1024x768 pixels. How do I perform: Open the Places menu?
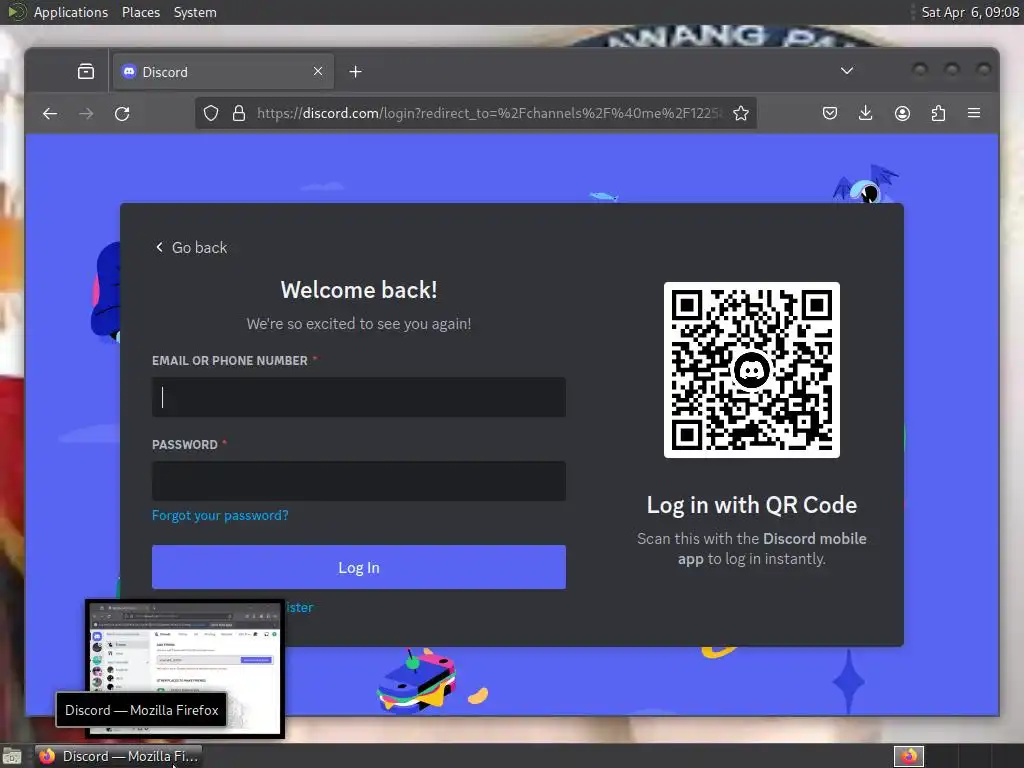(x=141, y=12)
